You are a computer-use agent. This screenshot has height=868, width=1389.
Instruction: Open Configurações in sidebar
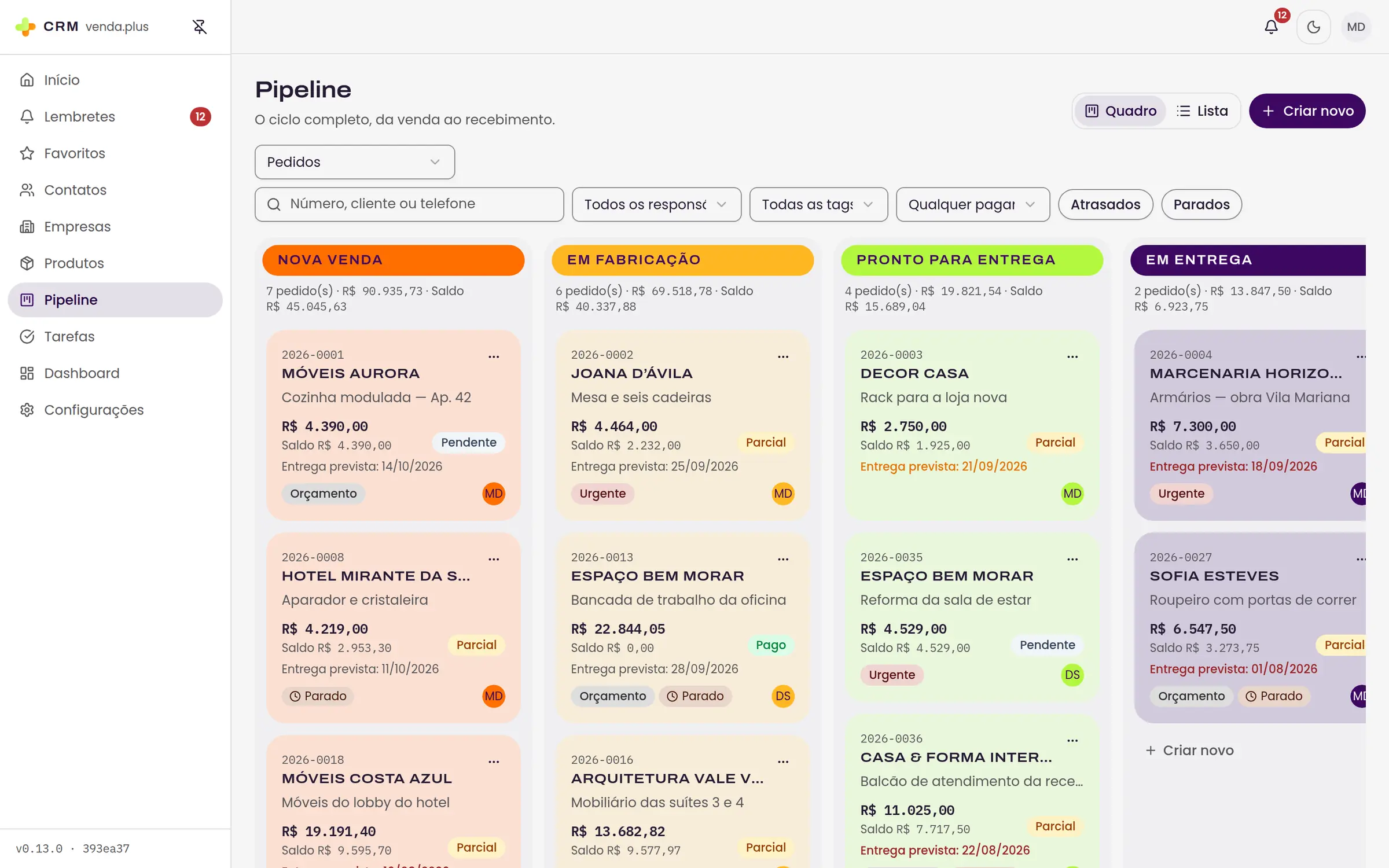click(115, 410)
